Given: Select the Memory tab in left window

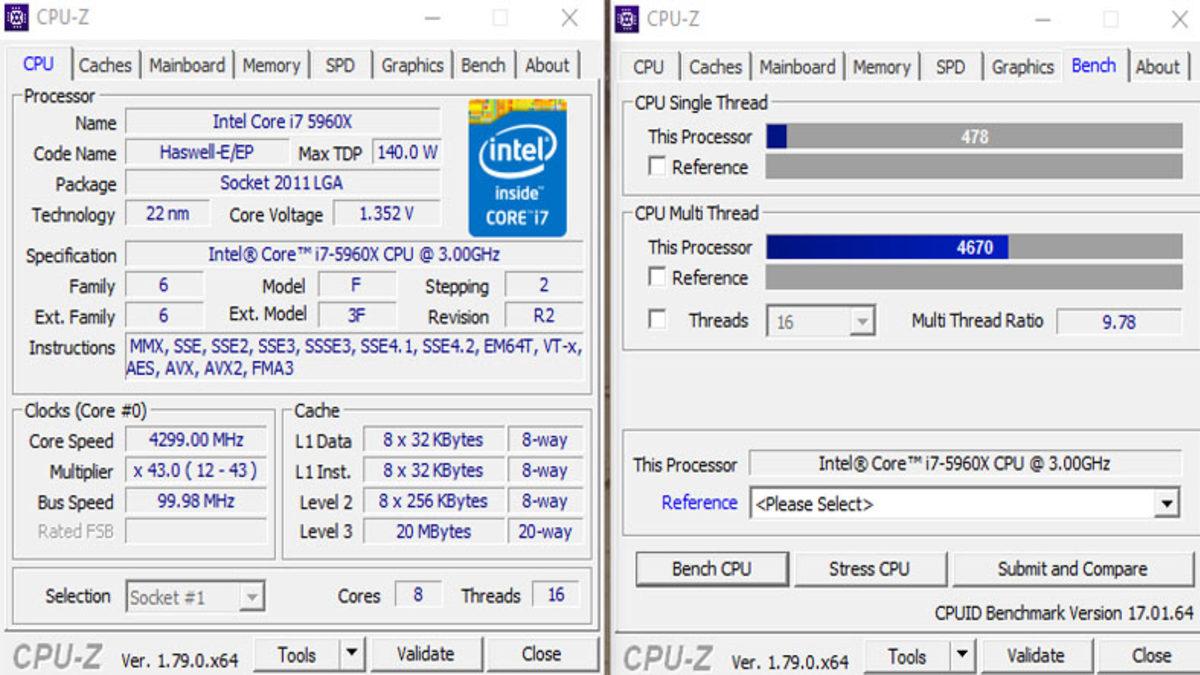Looking at the screenshot, I should coord(271,65).
